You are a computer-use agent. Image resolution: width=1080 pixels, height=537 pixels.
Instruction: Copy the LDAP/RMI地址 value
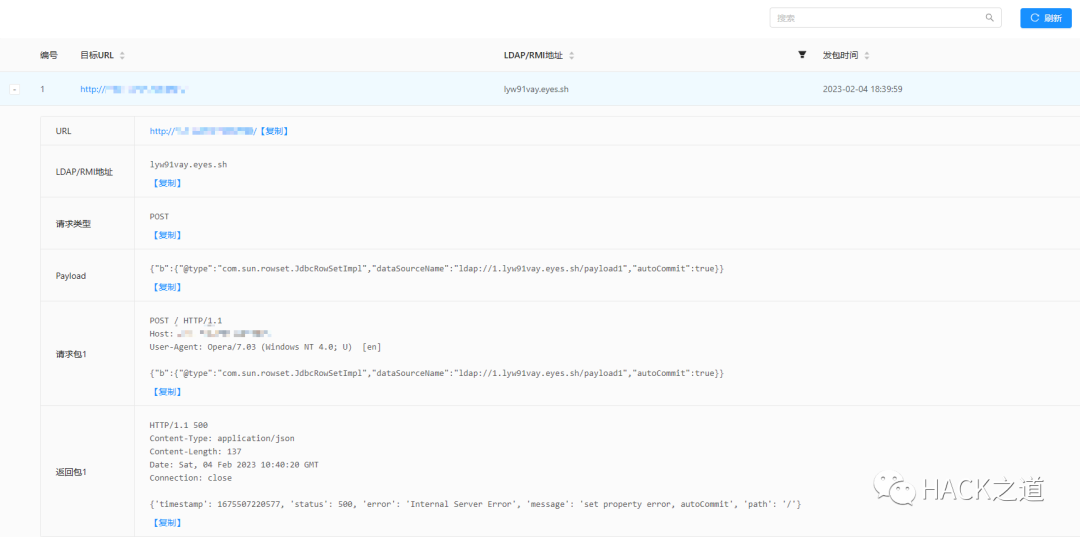(x=166, y=183)
